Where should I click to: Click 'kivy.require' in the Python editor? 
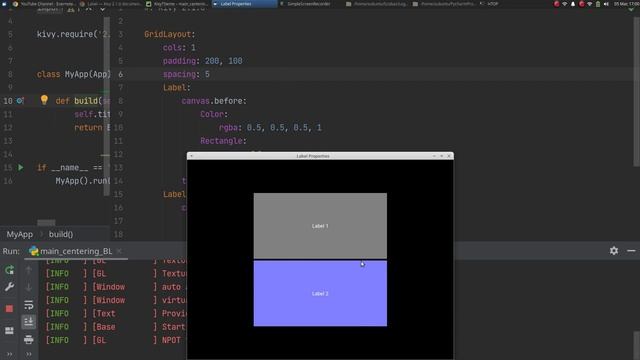coord(65,34)
